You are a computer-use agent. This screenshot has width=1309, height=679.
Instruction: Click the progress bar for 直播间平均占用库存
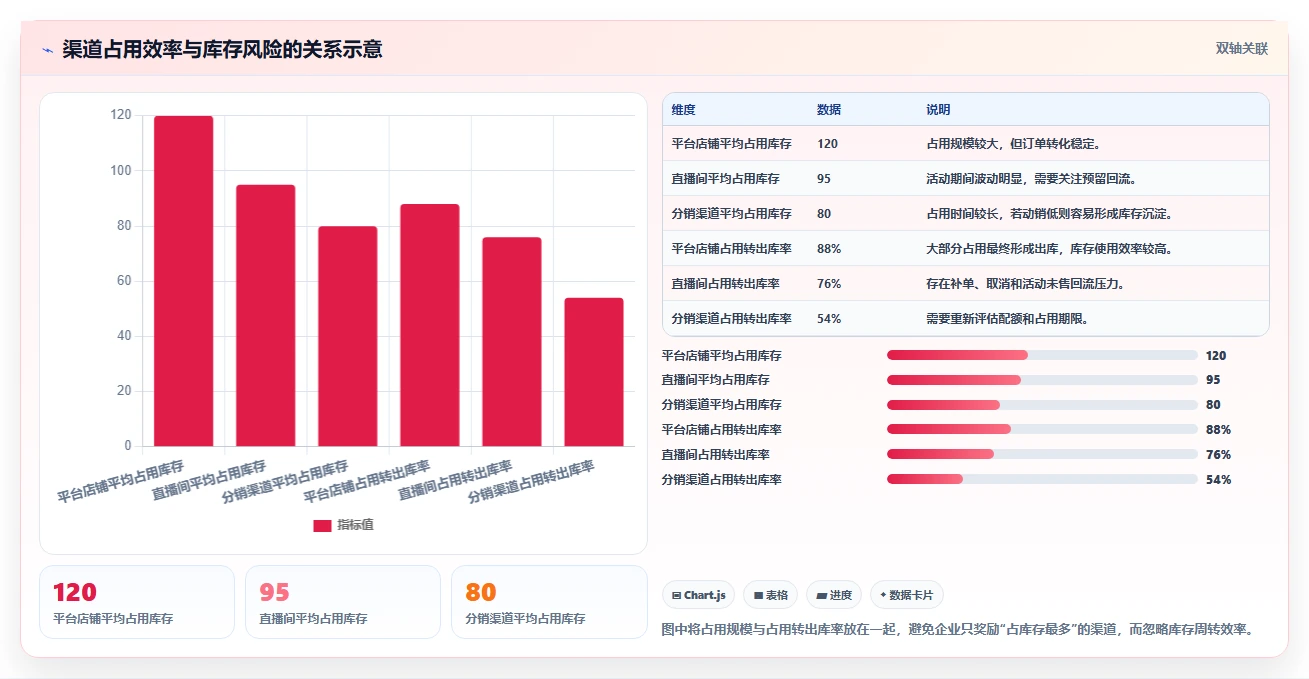[1042, 380]
